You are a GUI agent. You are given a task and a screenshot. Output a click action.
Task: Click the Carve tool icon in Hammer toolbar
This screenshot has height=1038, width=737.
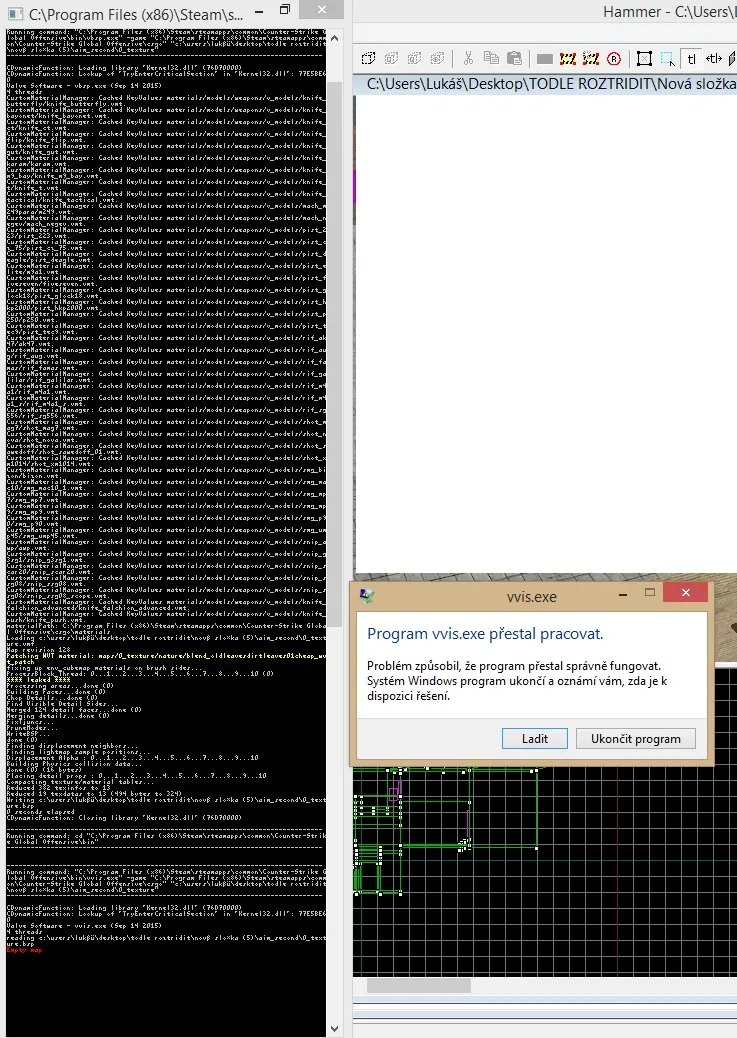coord(368,59)
